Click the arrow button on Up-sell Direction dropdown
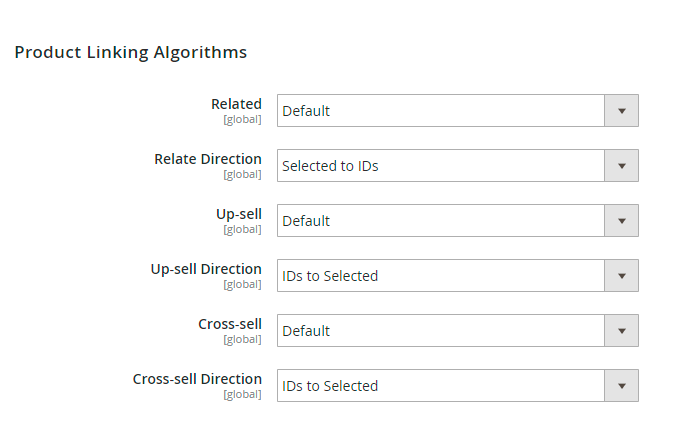The height and width of the screenshot is (440, 685). 621,276
